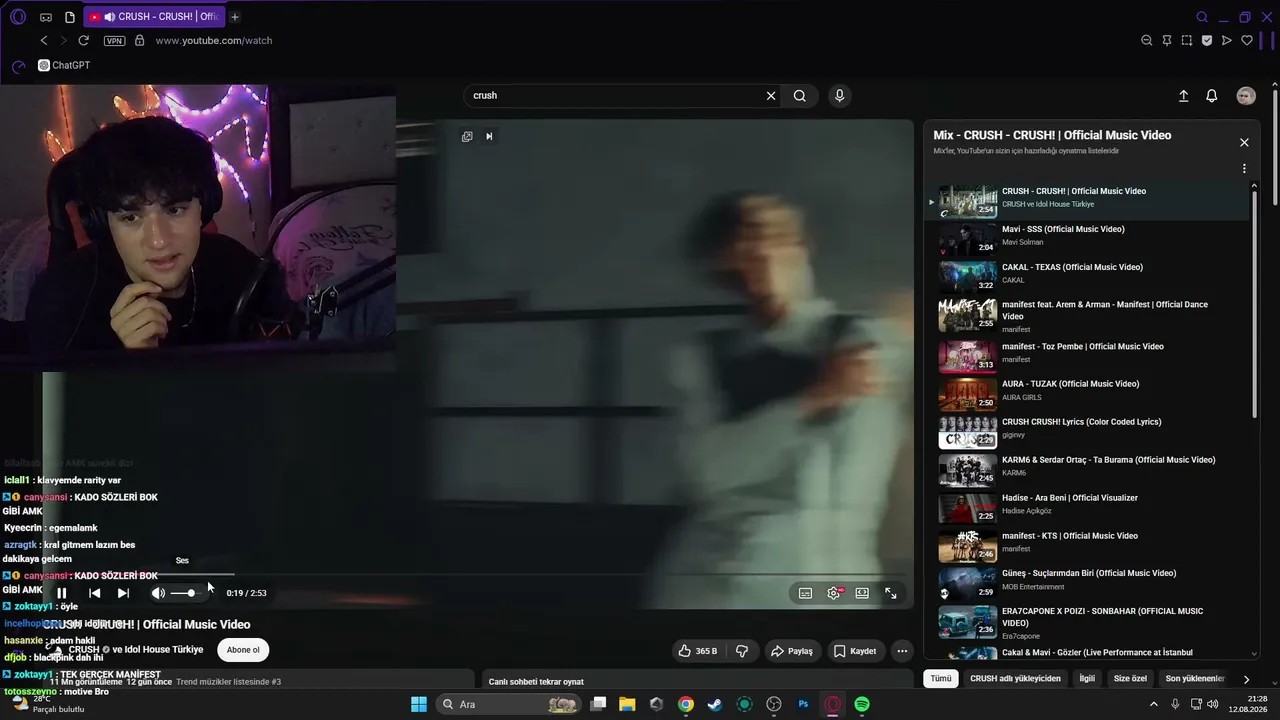Viewport: 1280px width, 720px height.
Task: Open a new browser tab
Action: 235,17
